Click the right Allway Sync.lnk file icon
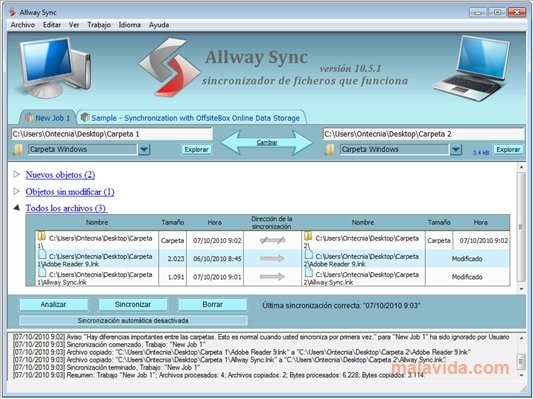 [309, 272]
